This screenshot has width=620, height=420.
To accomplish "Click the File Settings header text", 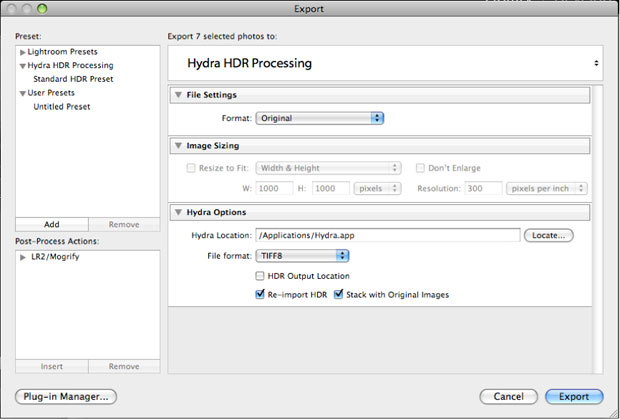I will [212, 95].
